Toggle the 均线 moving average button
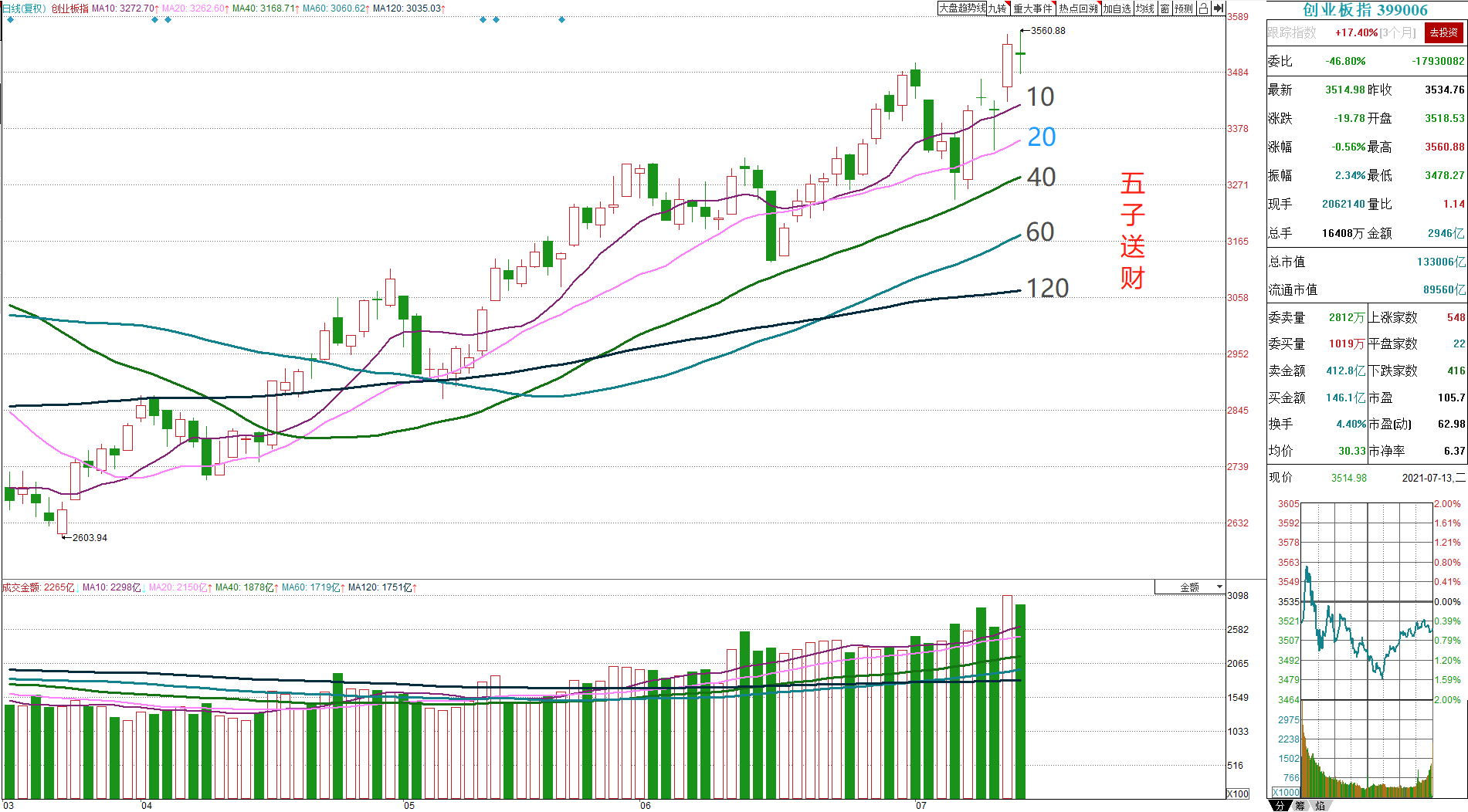Viewport: 1468px width, 812px height. click(1144, 8)
